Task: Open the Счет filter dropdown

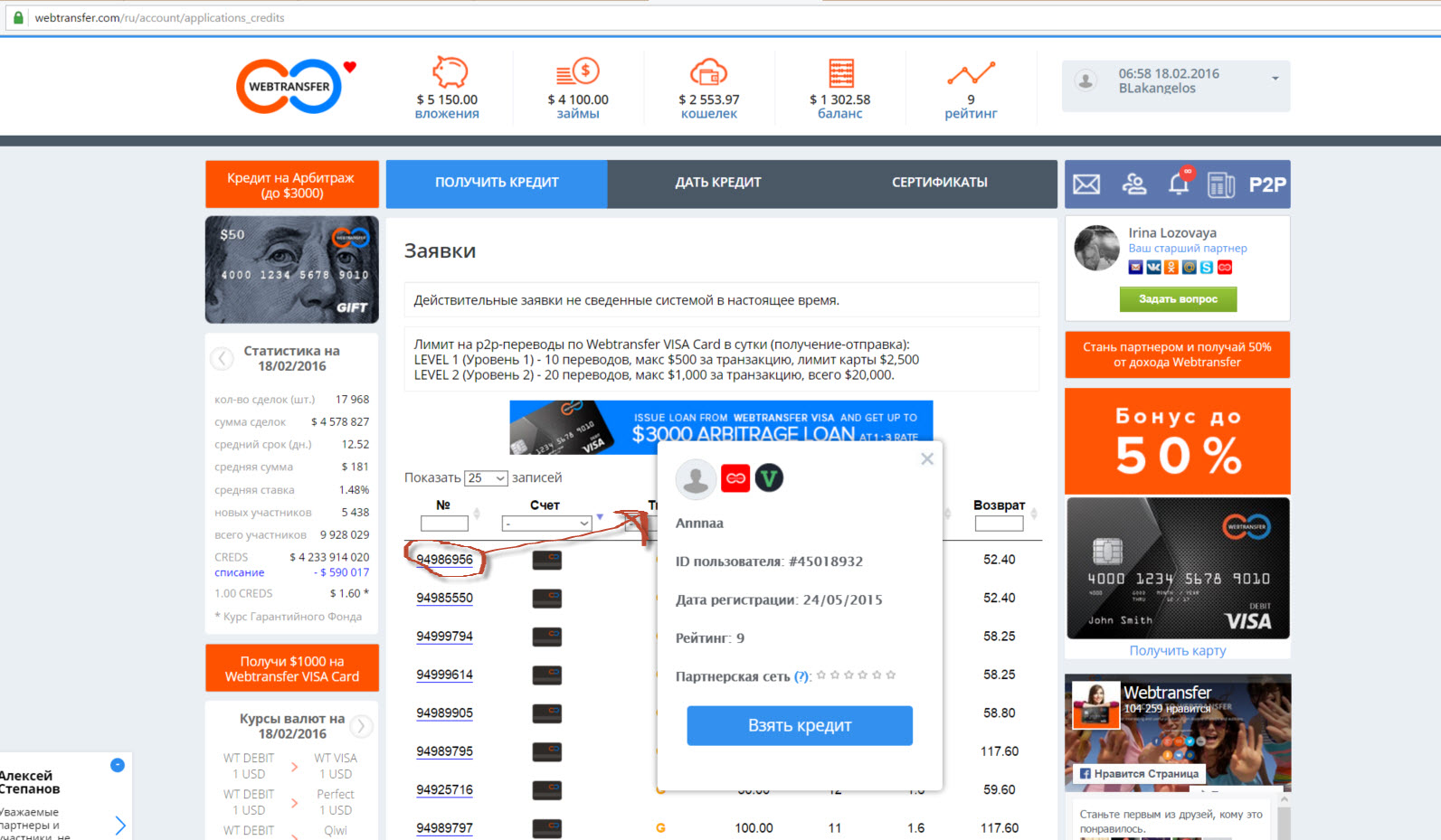Action: pyautogui.click(x=547, y=524)
